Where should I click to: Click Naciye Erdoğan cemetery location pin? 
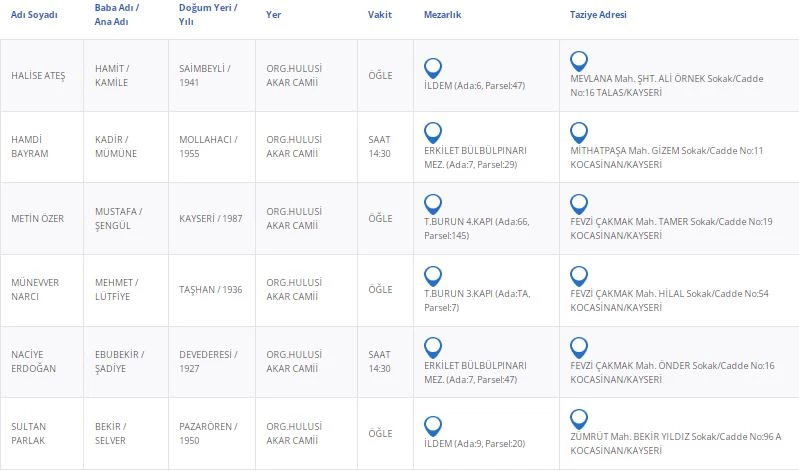(433, 347)
